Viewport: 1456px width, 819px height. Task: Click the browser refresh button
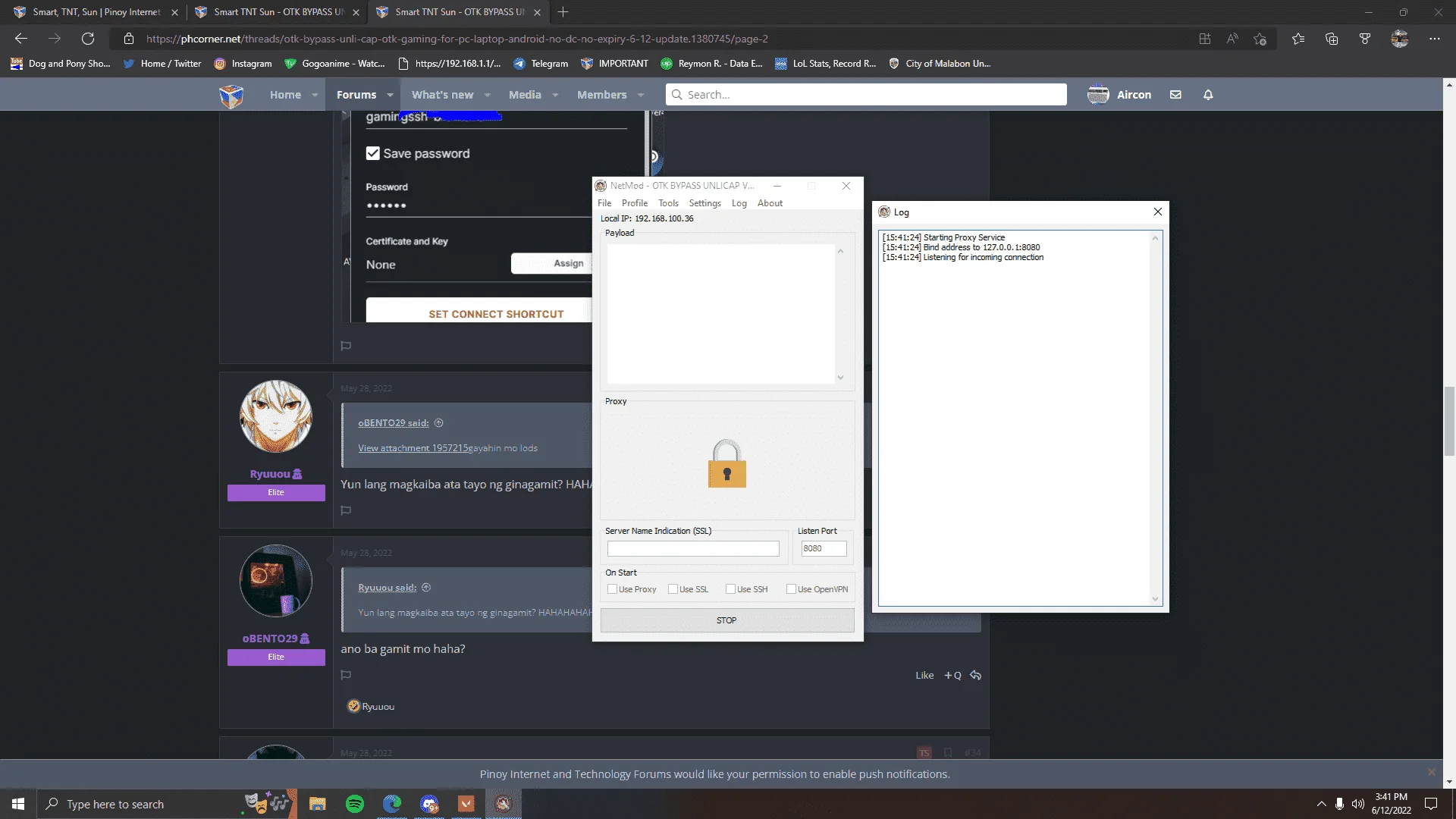[88, 39]
